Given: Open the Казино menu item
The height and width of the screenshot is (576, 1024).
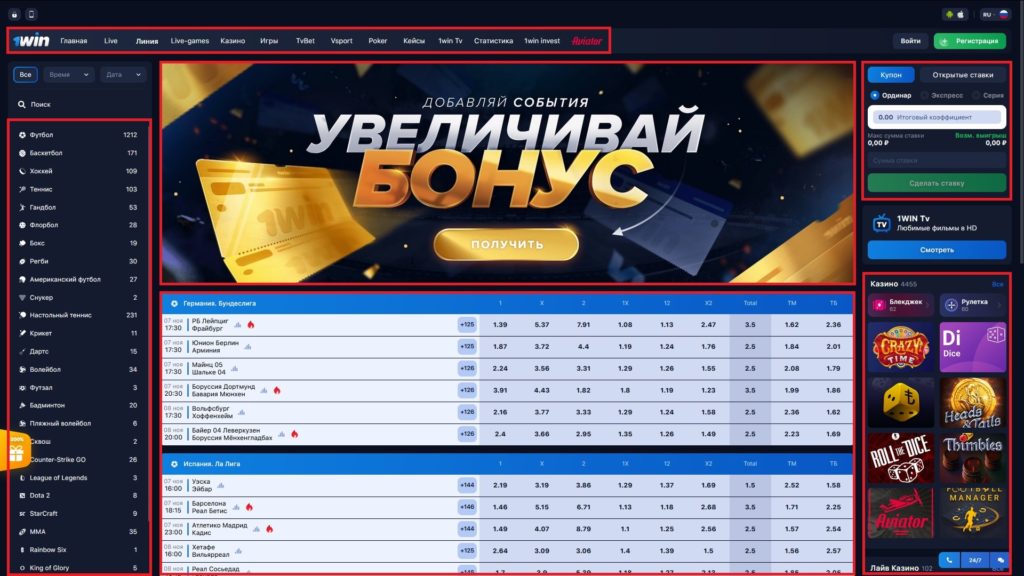Looking at the screenshot, I should pos(232,40).
